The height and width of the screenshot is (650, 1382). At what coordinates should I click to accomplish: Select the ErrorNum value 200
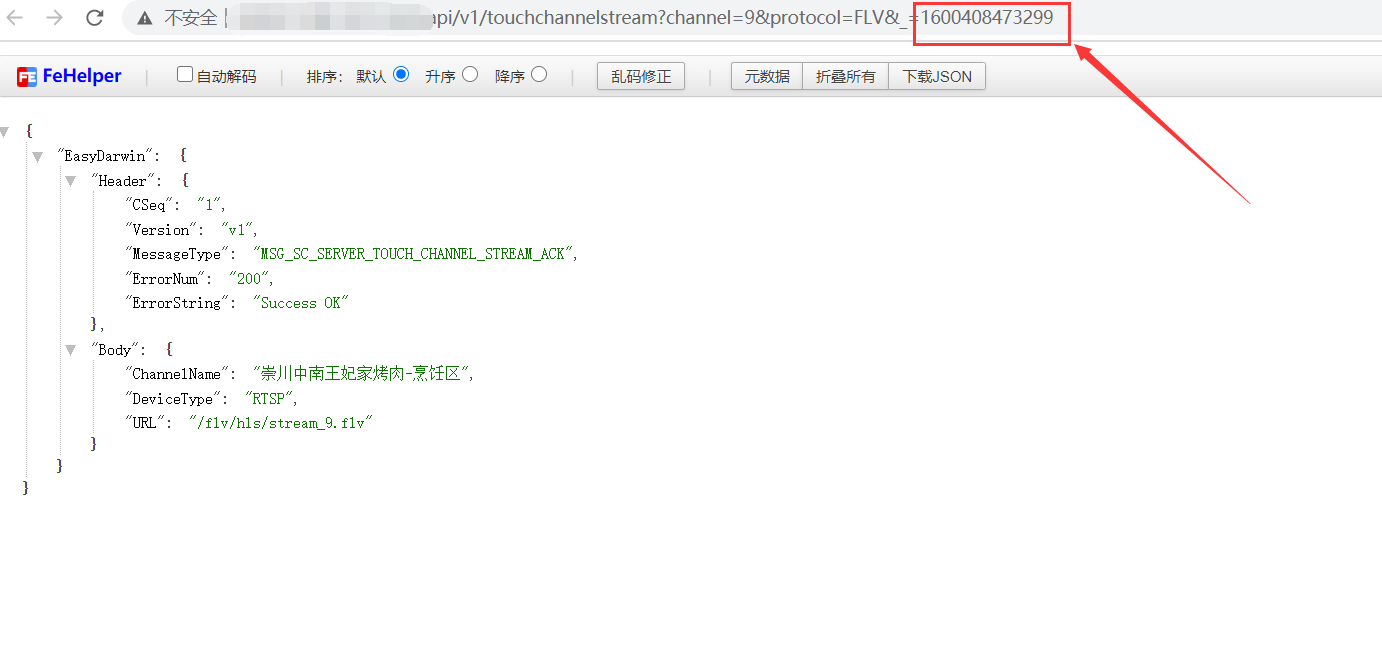pyautogui.click(x=249, y=279)
